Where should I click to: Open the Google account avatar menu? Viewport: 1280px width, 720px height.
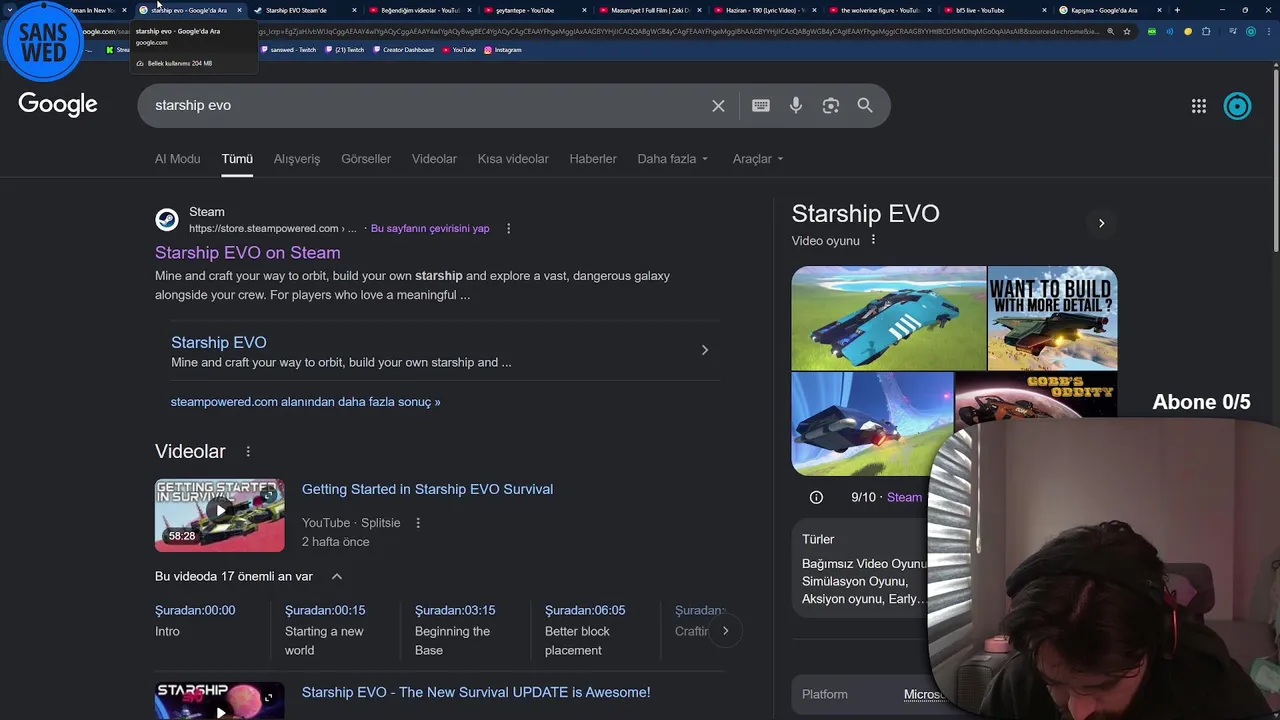(x=1237, y=106)
